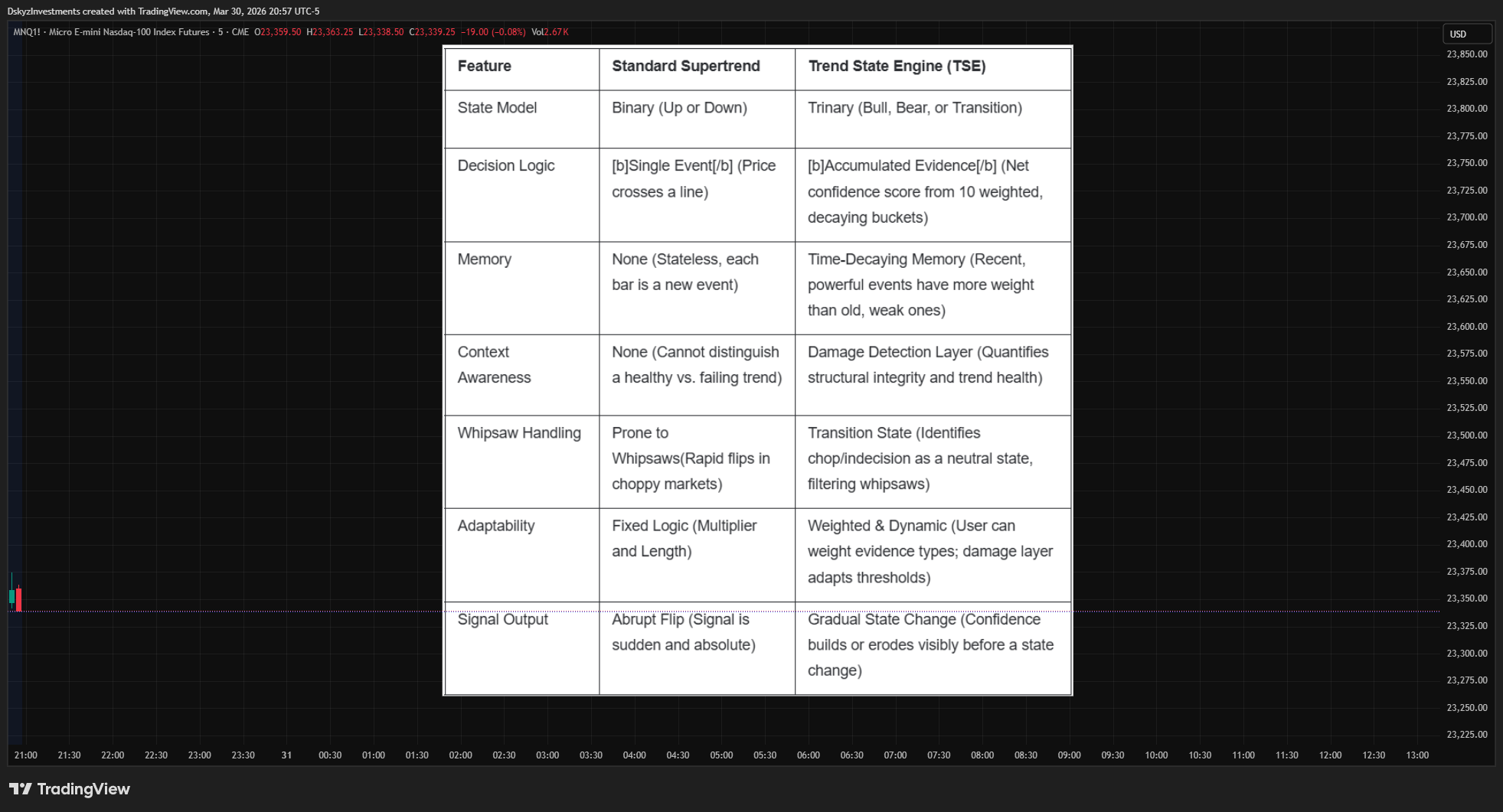Click the 09:30 time axis label
This screenshot has width=1503, height=812.
[1113, 755]
